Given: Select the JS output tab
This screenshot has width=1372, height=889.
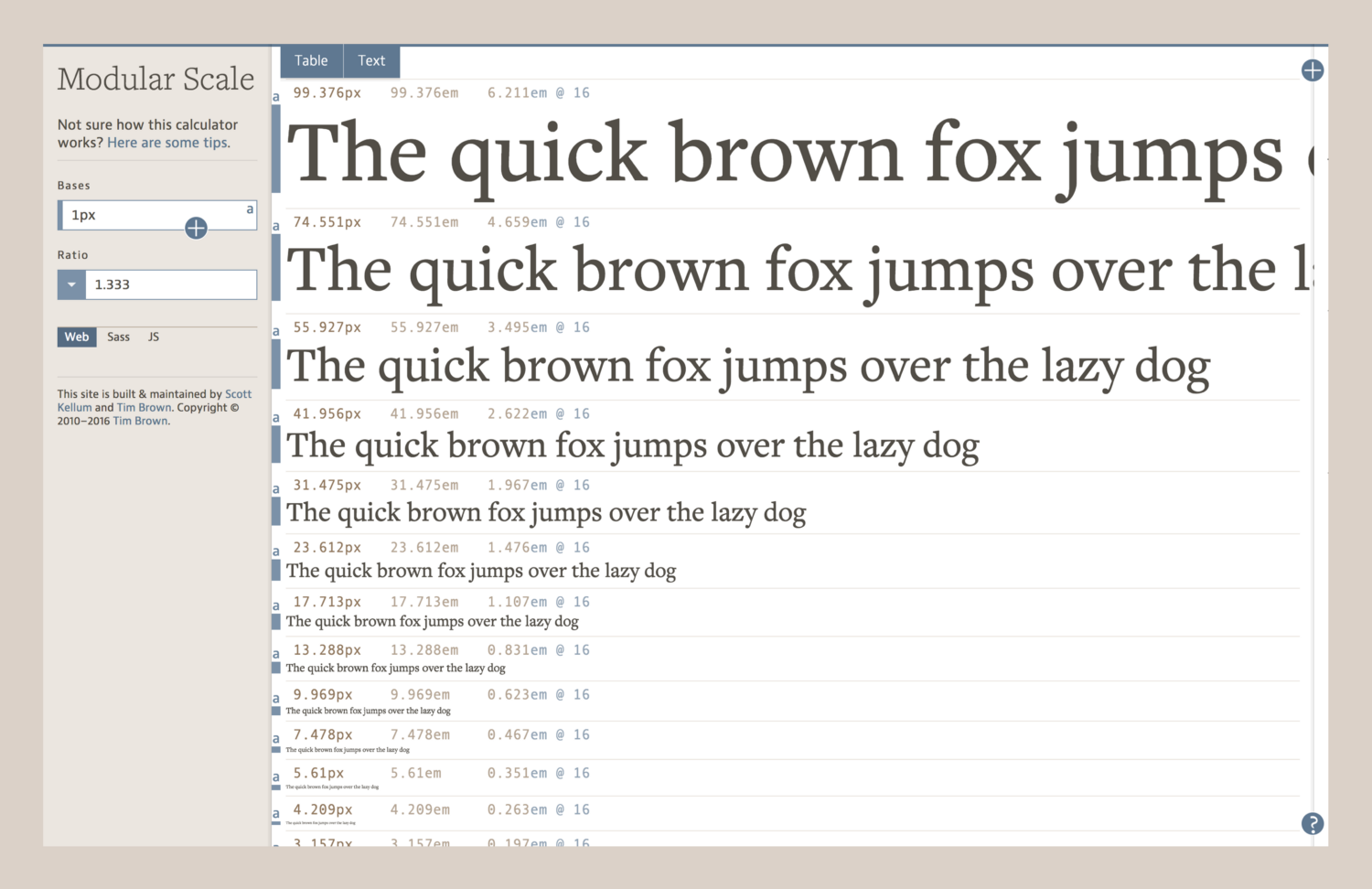Looking at the screenshot, I should pyautogui.click(x=154, y=337).
